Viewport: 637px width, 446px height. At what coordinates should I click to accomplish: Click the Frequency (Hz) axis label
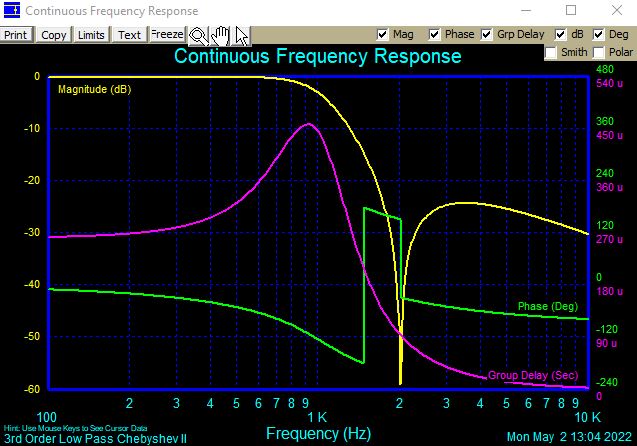[318, 434]
